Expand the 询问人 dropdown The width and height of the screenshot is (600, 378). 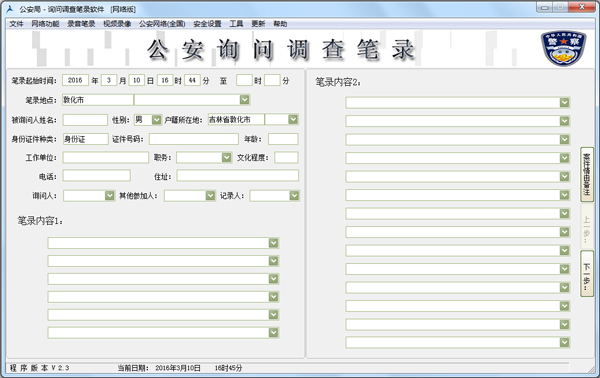109,196
